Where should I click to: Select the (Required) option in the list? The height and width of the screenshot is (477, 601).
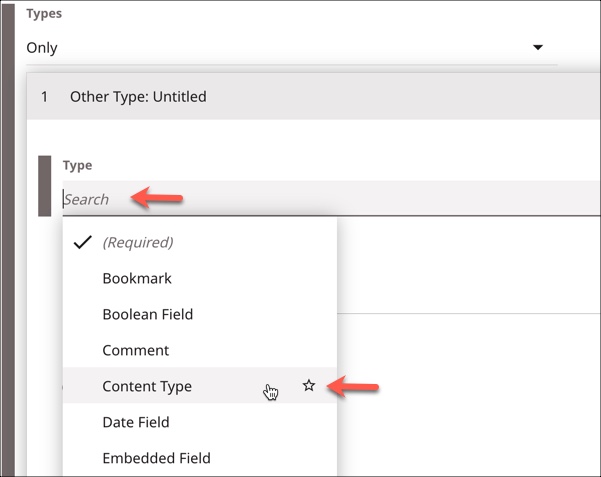pyautogui.click(x=200, y=242)
